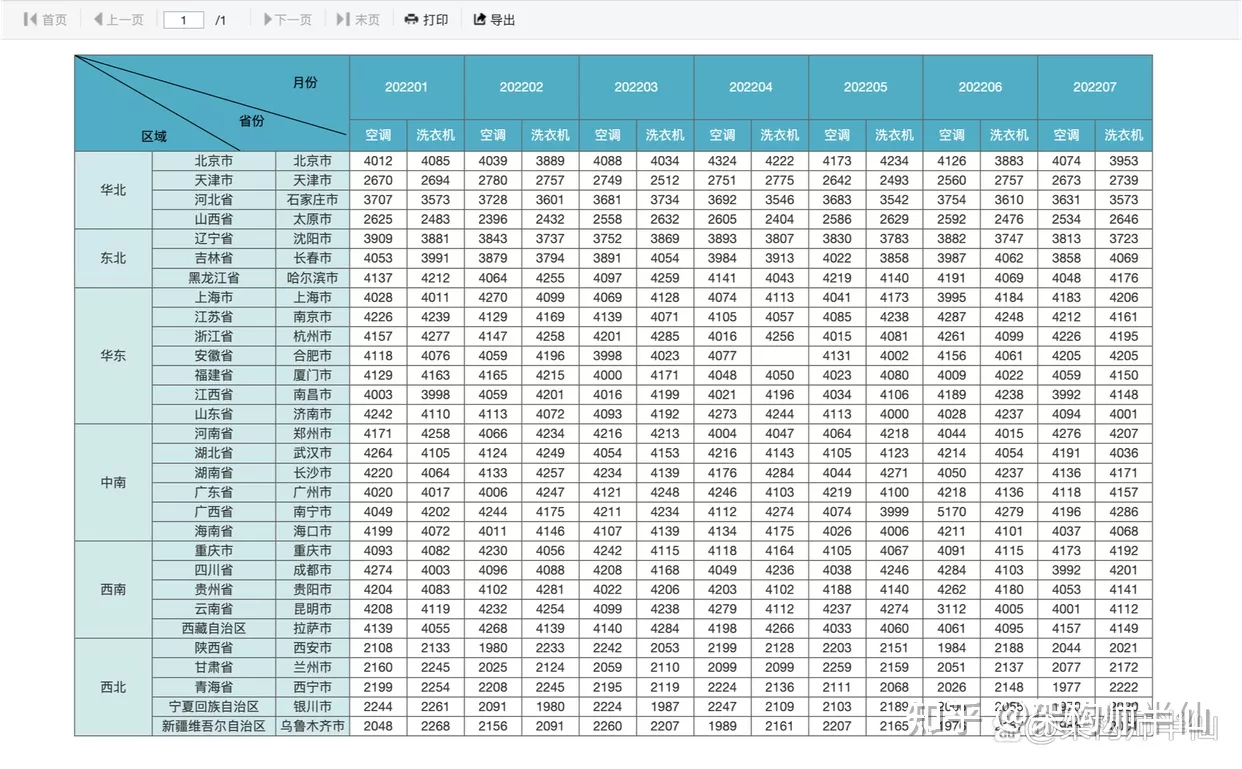Click the 安徽省 province cell
This screenshot has height=769, width=1242.
click(214, 356)
